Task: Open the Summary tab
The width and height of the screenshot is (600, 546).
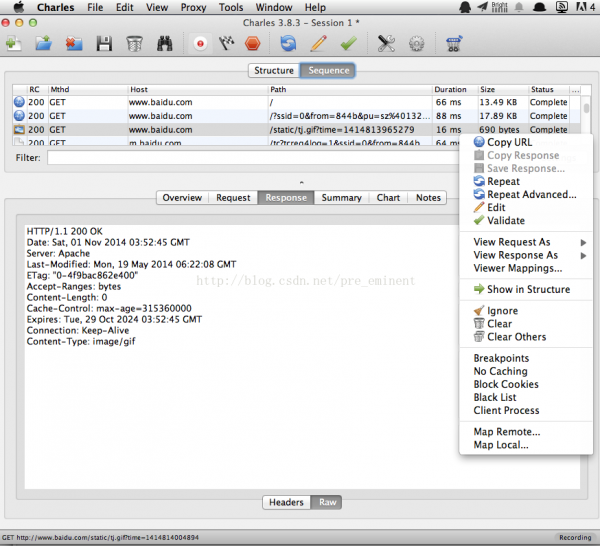Action: tap(341, 197)
